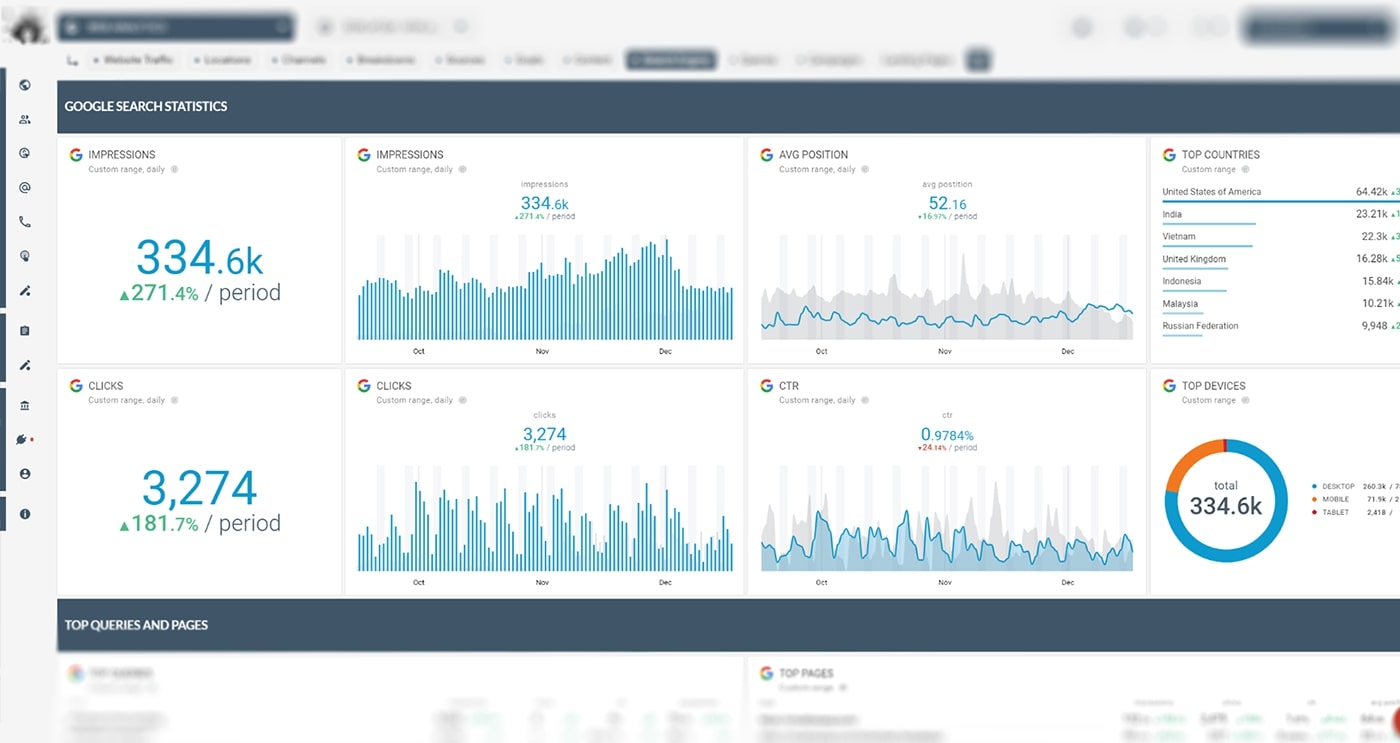Switch to the Sources tab

tap(460, 60)
